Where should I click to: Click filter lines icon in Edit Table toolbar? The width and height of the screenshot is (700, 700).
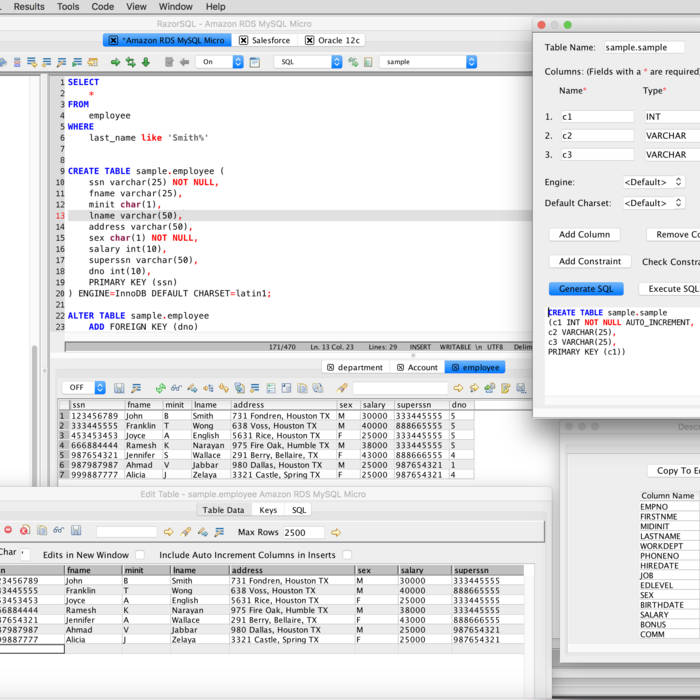click(x=219, y=532)
